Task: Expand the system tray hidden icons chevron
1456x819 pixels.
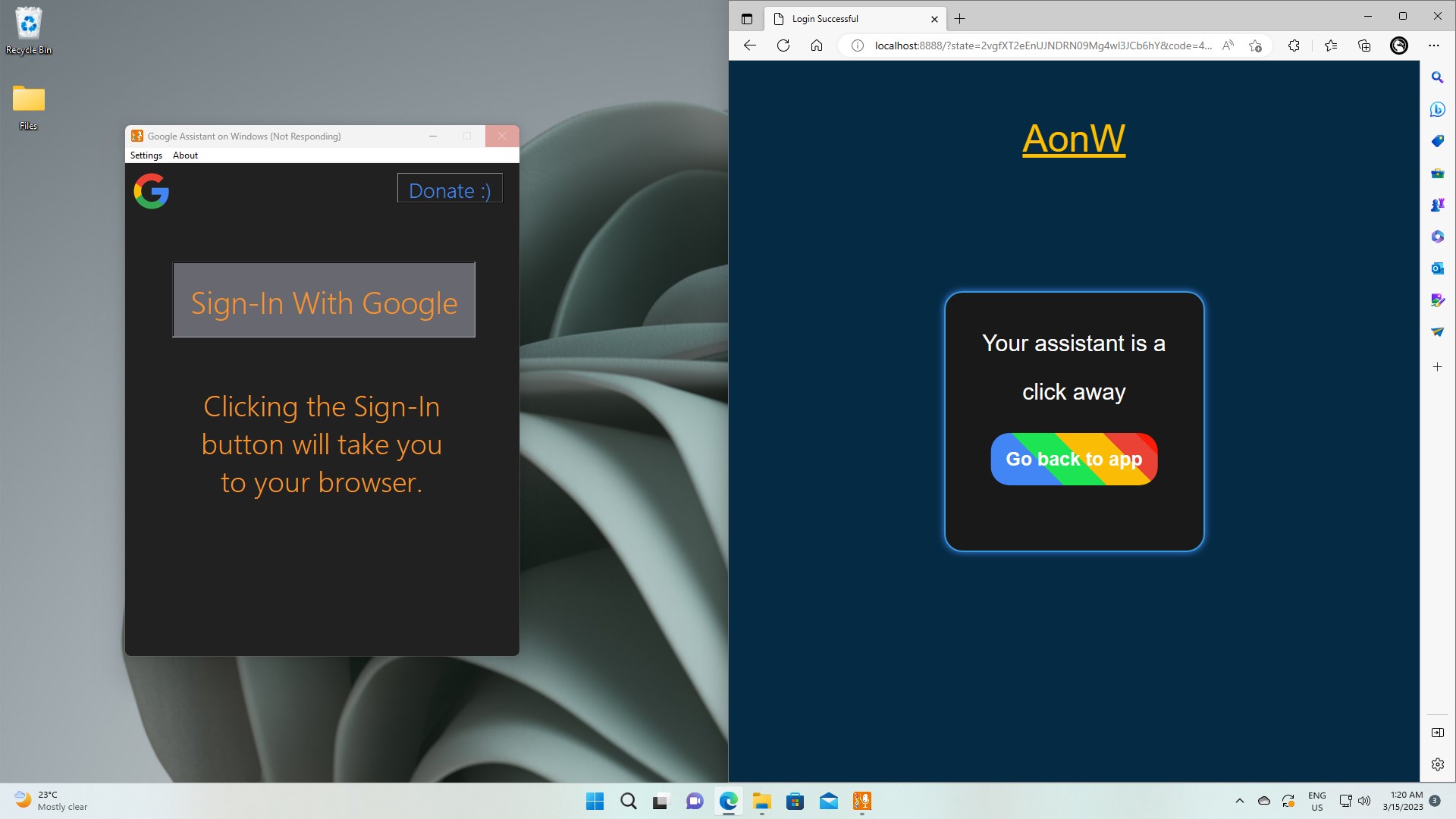Action: pyautogui.click(x=1240, y=801)
